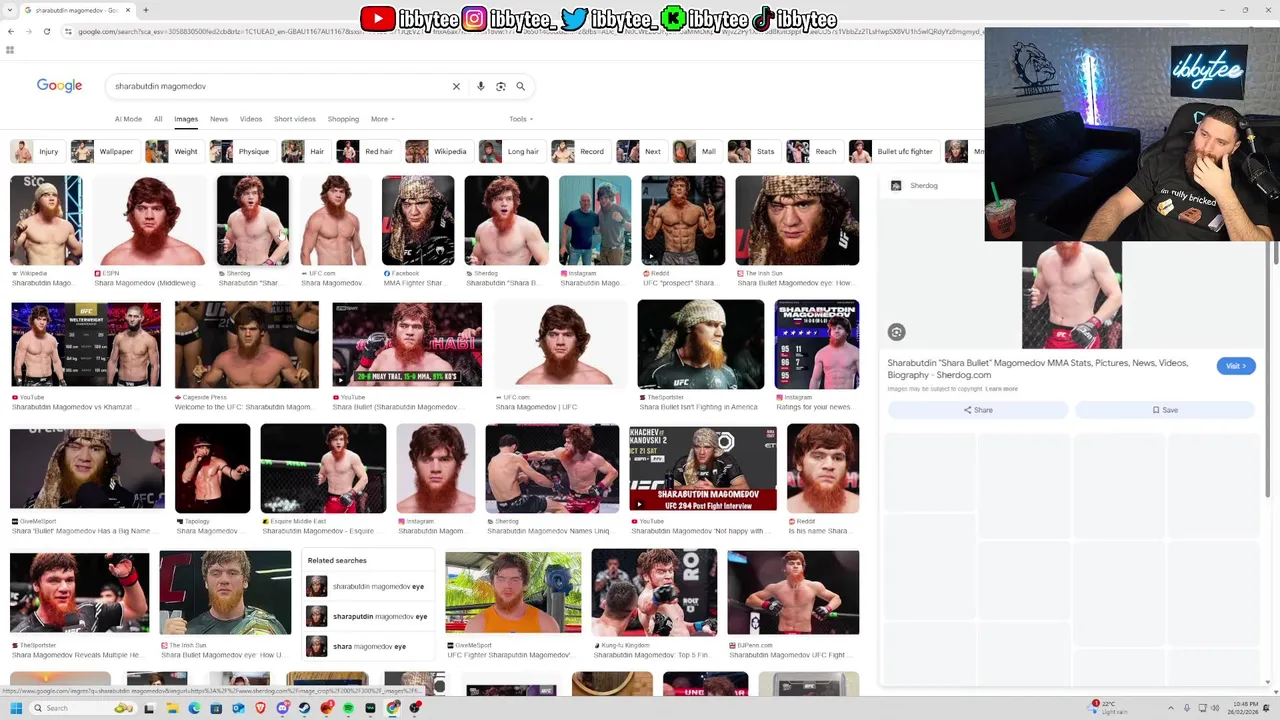The width and height of the screenshot is (1280, 720).
Task: Open Microsoft Store from the taskbar
Action: 216,708
